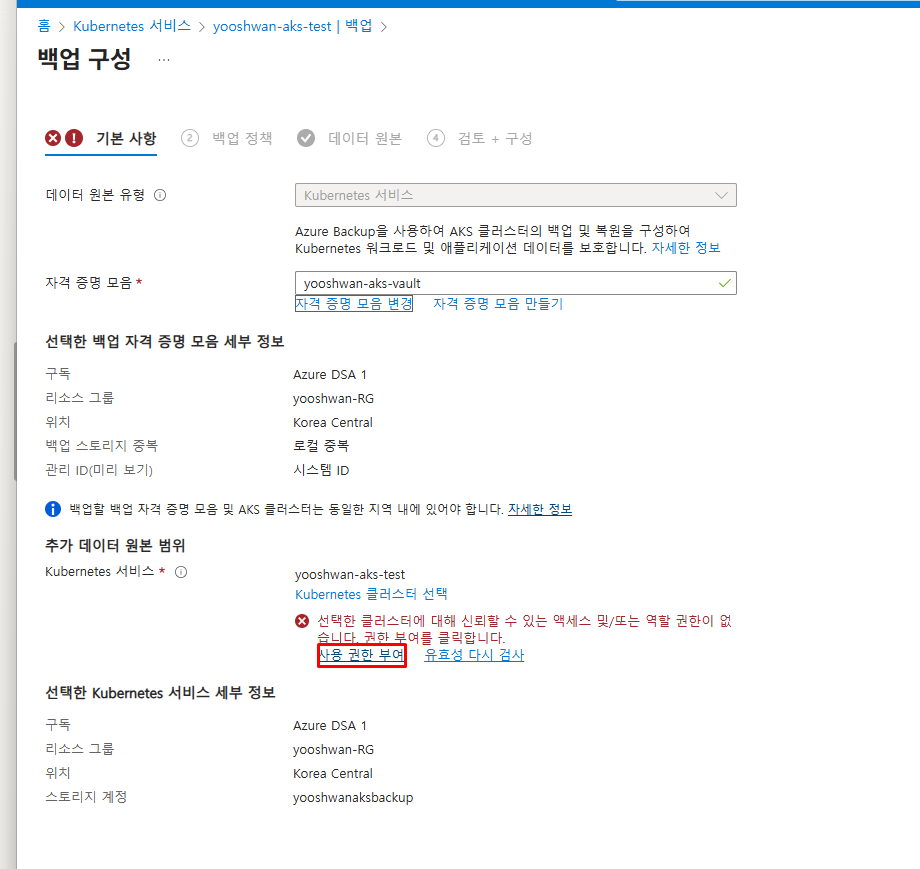Click checkmark icon of 데이터 원본 step
Screen dimensions: 920x869
coord(306,138)
